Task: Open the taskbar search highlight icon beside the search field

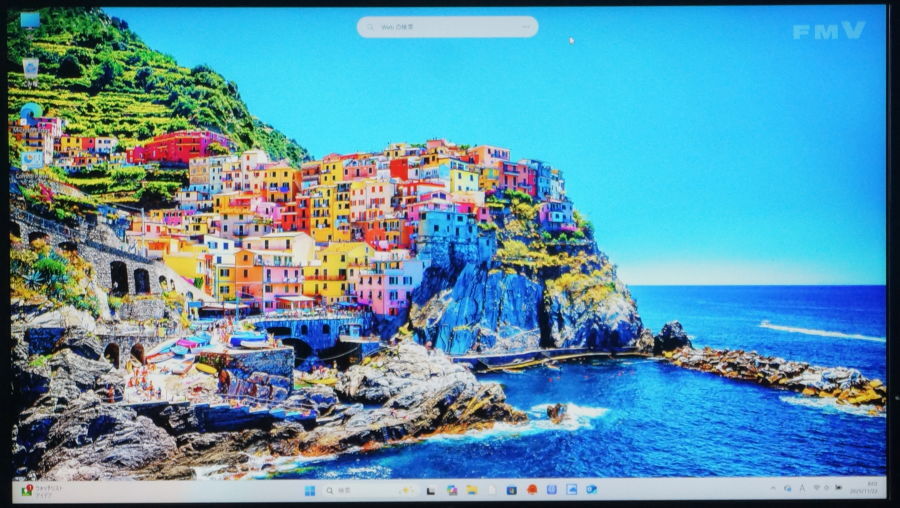Action: (x=407, y=490)
